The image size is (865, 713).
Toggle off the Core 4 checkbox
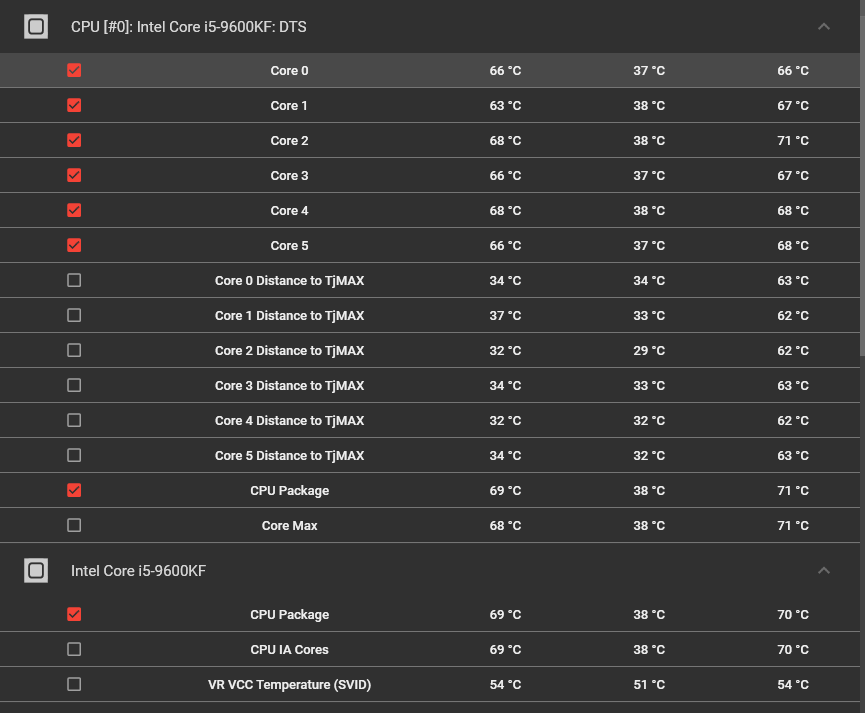74,211
